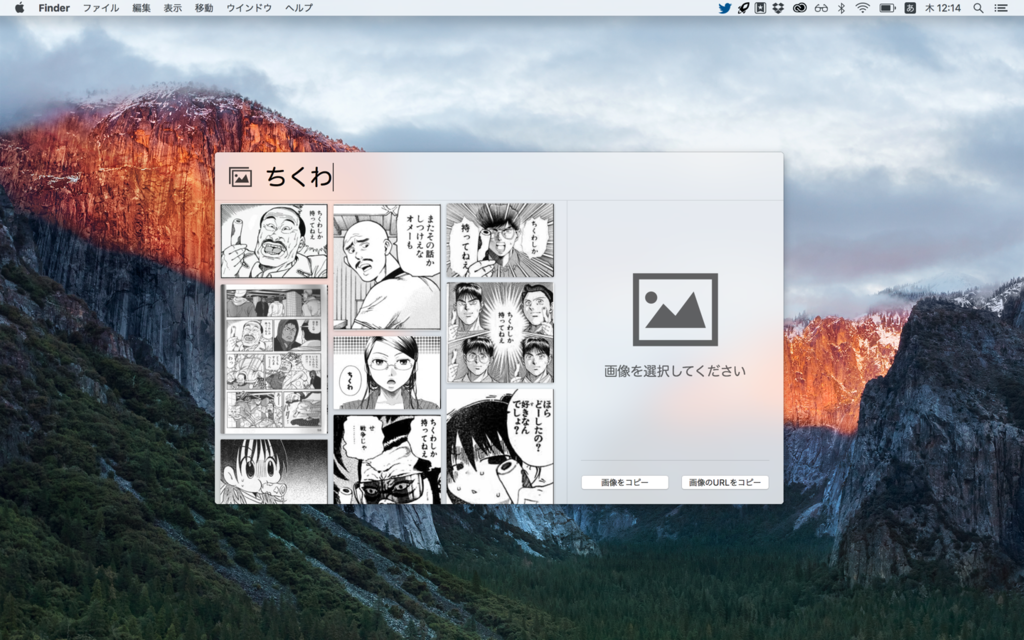Image resolution: width=1024 pixels, height=640 pixels.
Task: Open the ファイル menu
Action: (101, 8)
